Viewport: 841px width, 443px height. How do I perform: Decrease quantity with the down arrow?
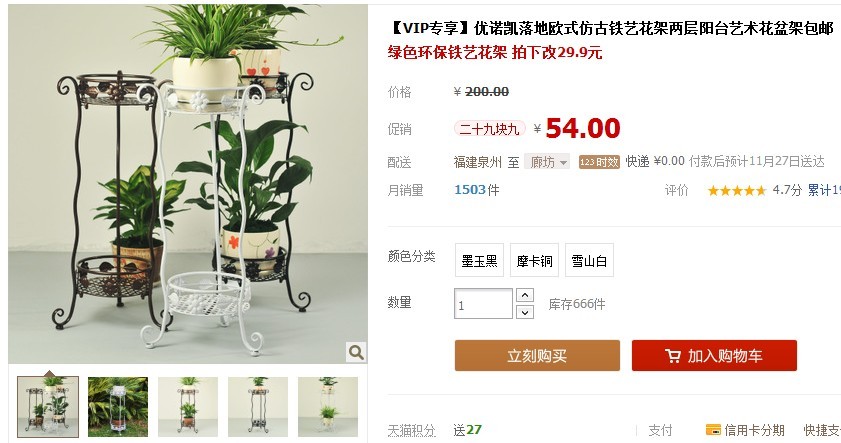525,312
